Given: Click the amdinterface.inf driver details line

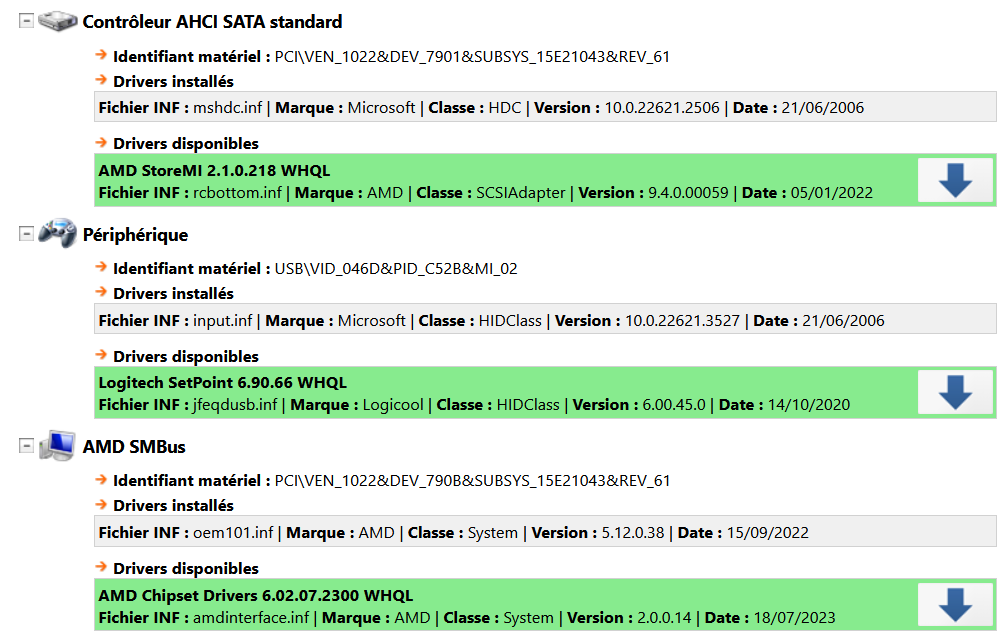Looking at the screenshot, I should [467, 617].
